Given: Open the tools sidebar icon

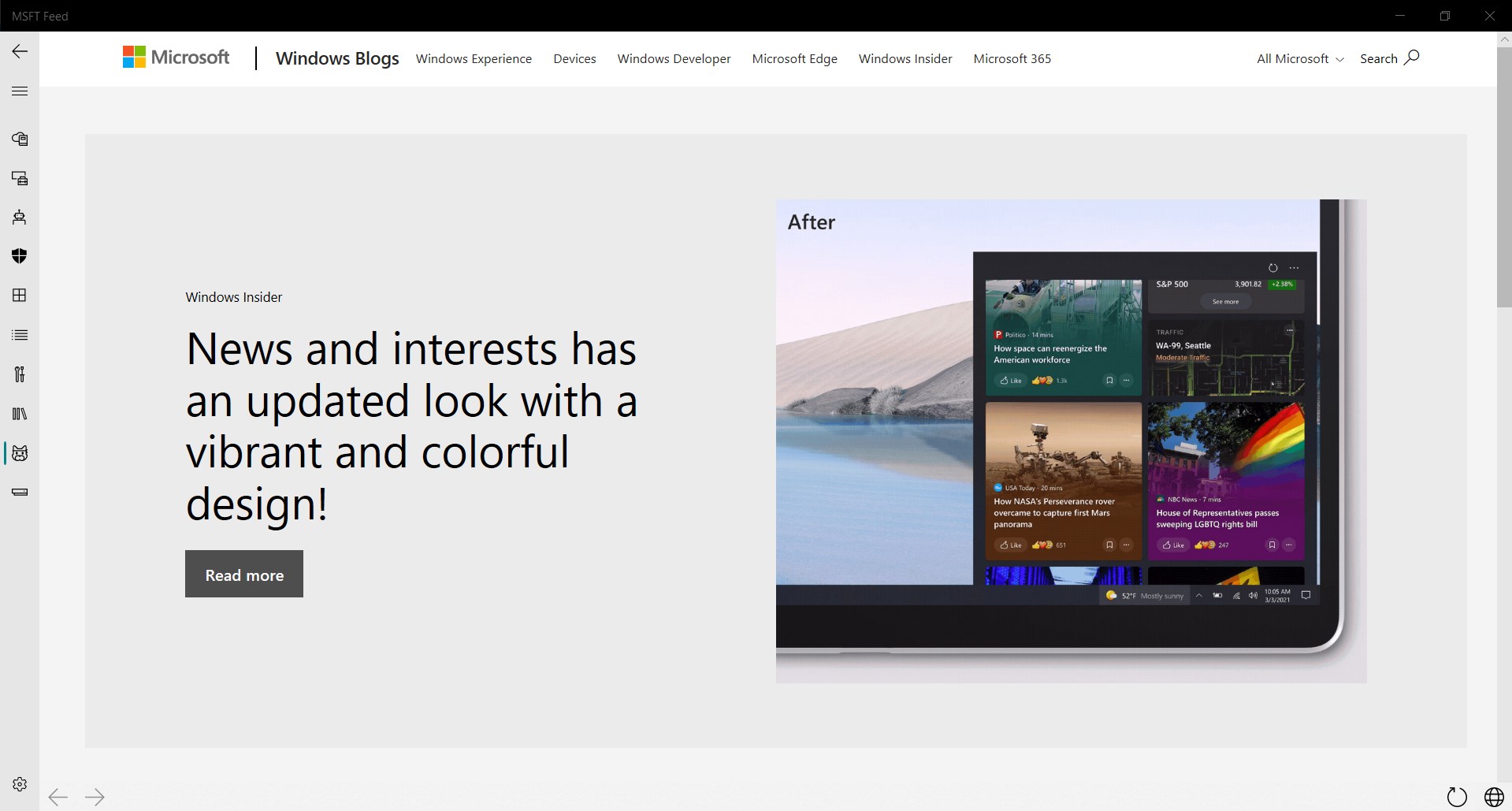Looking at the screenshot, I should click(20, 374).
